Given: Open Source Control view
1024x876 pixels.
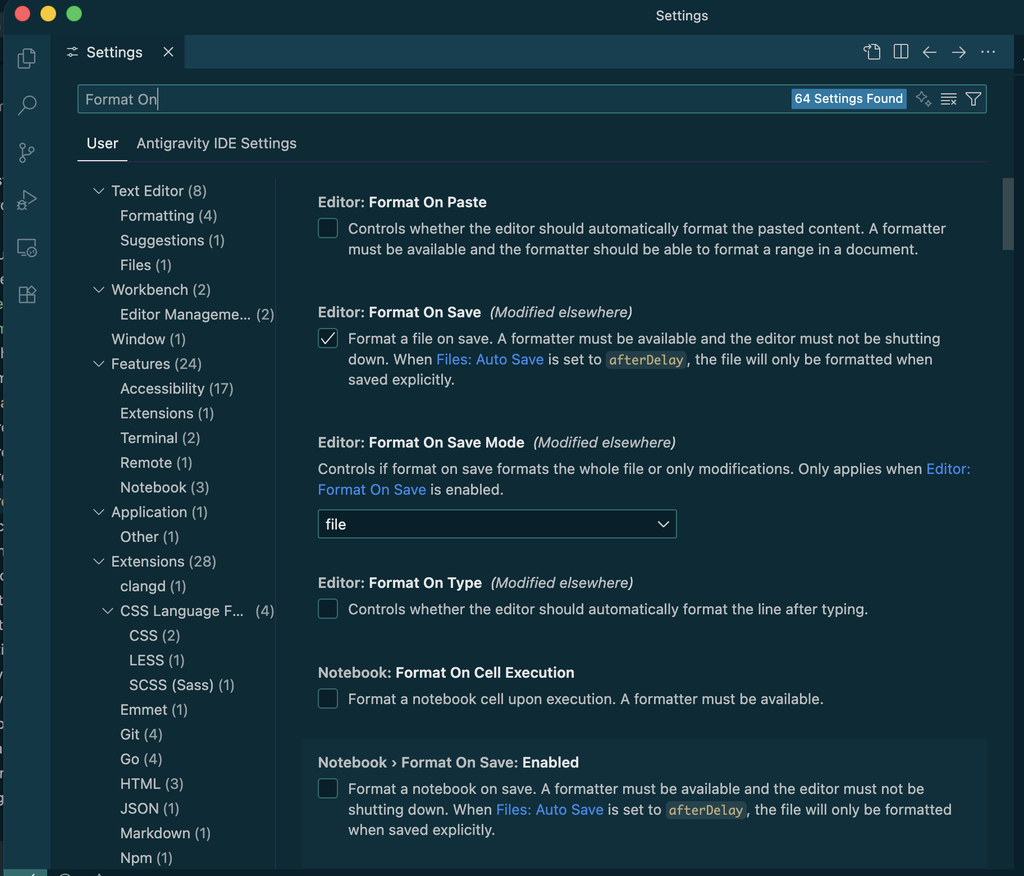Looking at the screenshot, I should pos(27,153).
